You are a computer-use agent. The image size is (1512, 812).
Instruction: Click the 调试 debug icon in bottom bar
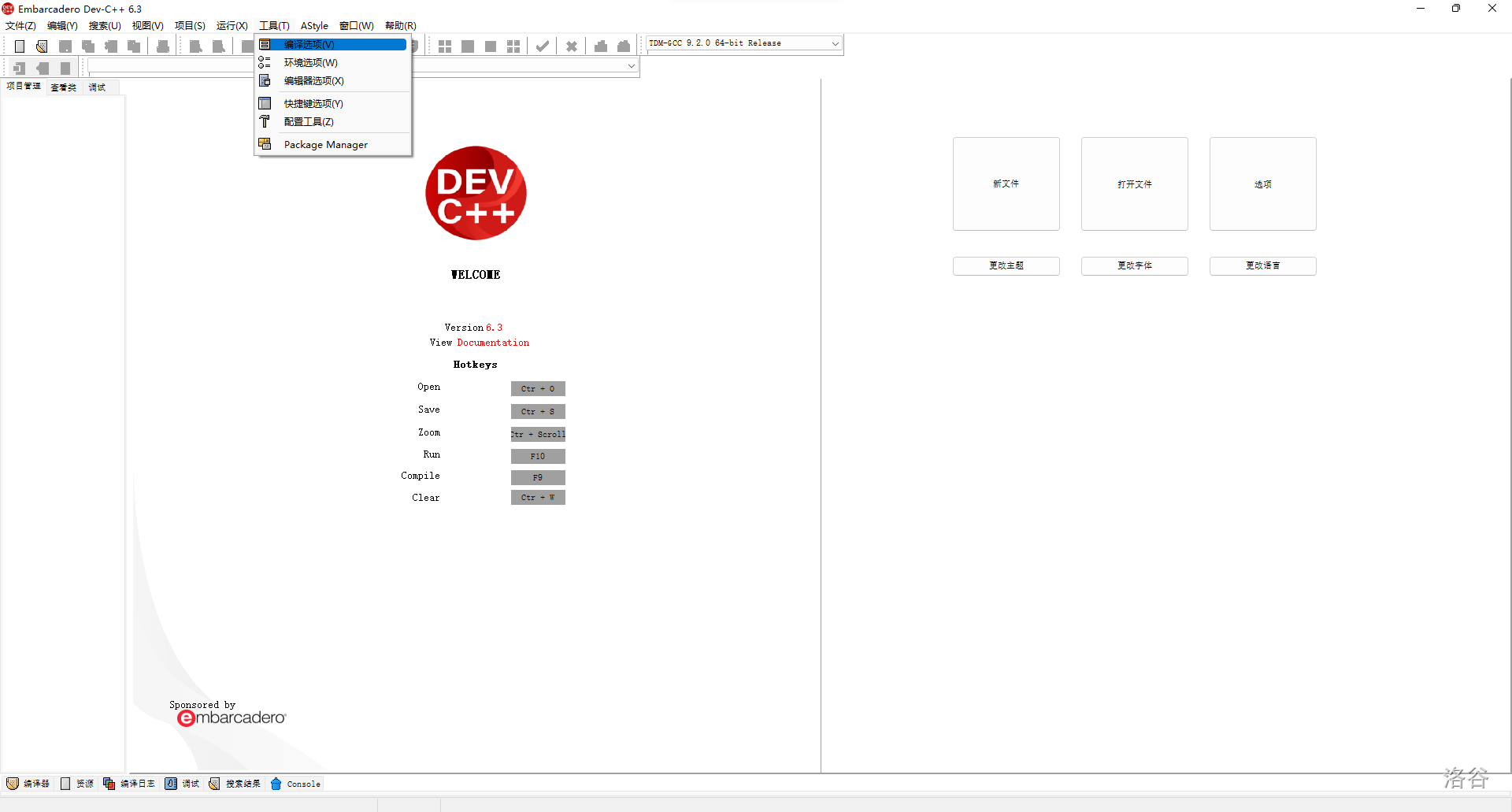(x=171, y=784)
